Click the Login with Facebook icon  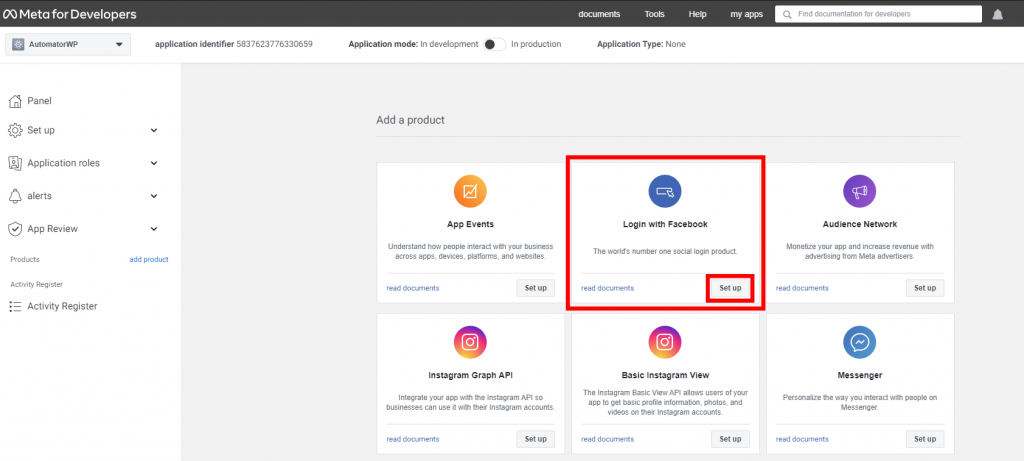tap(665, 190)
